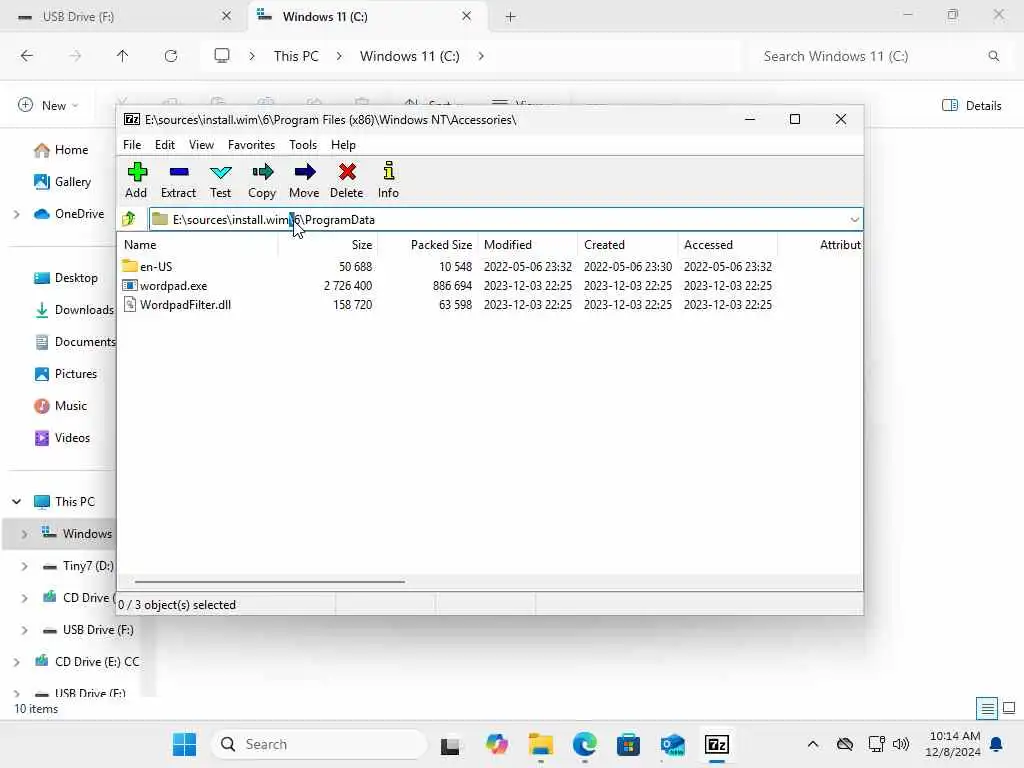Expand the Windows drive tree node
This screenshot has width=1024, height=768.
click(24, 534)
